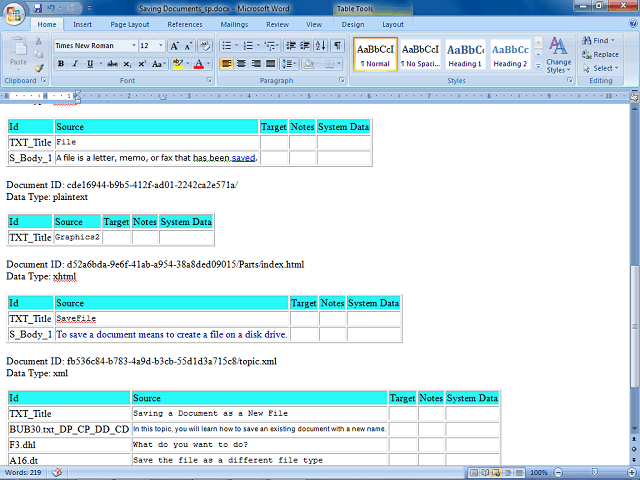The width and height of the screenshot is (640, 480).
Task: Toggle italic formatting
Action: [75, 64]
